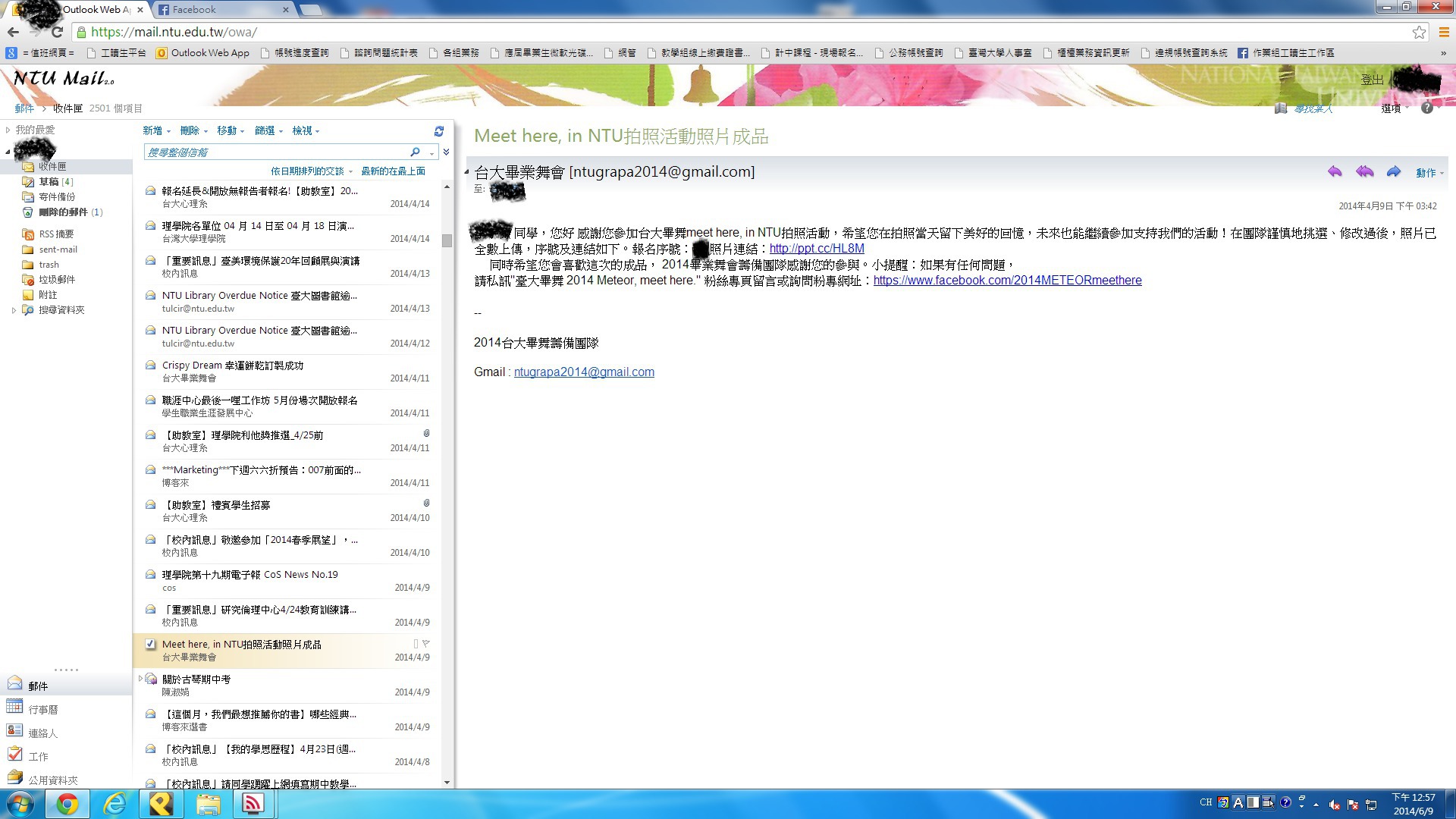Open the sort-by-date conversation dropdown
Viewport: 1456px width, 819px height.
(x=312, y=171)
